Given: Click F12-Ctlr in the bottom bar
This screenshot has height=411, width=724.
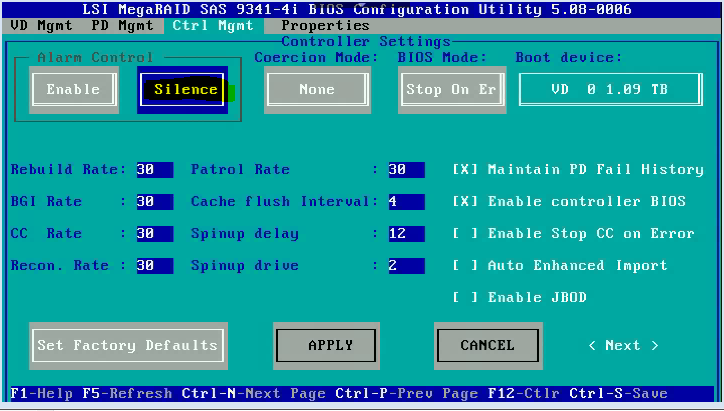Looking at the screenshot, I should pos(524,393).
